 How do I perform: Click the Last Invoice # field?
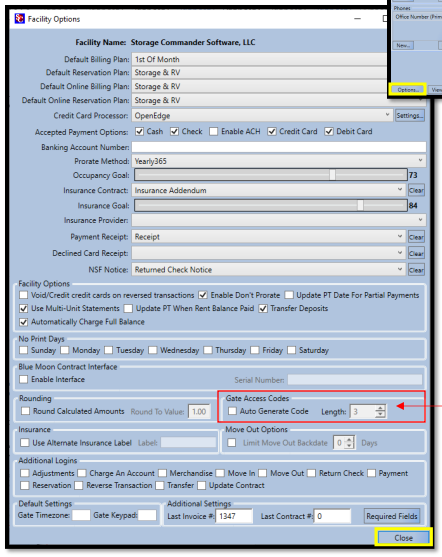click(235, 516)
